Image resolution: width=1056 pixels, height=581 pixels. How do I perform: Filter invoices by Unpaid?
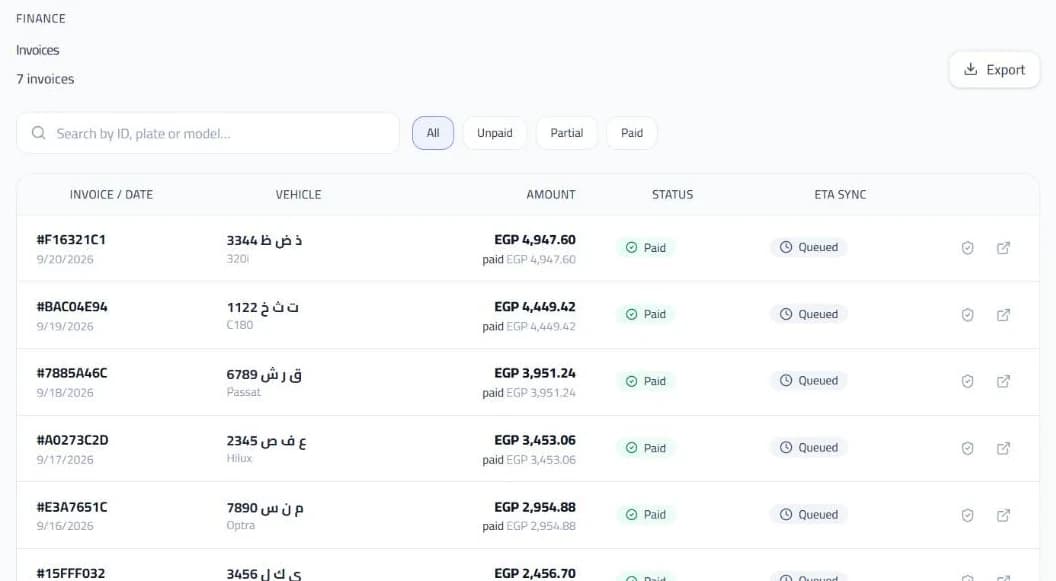pyautogui.click(x=495, y=133)
